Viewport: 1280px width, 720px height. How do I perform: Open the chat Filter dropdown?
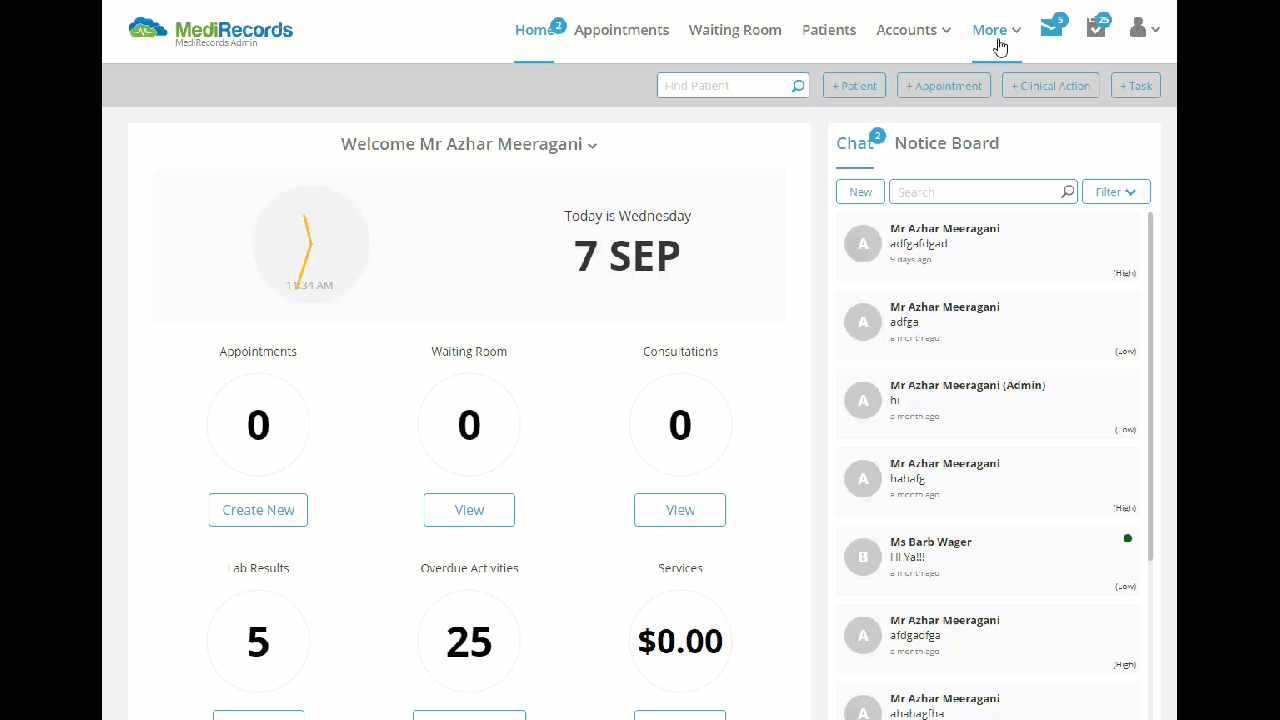1116,192
